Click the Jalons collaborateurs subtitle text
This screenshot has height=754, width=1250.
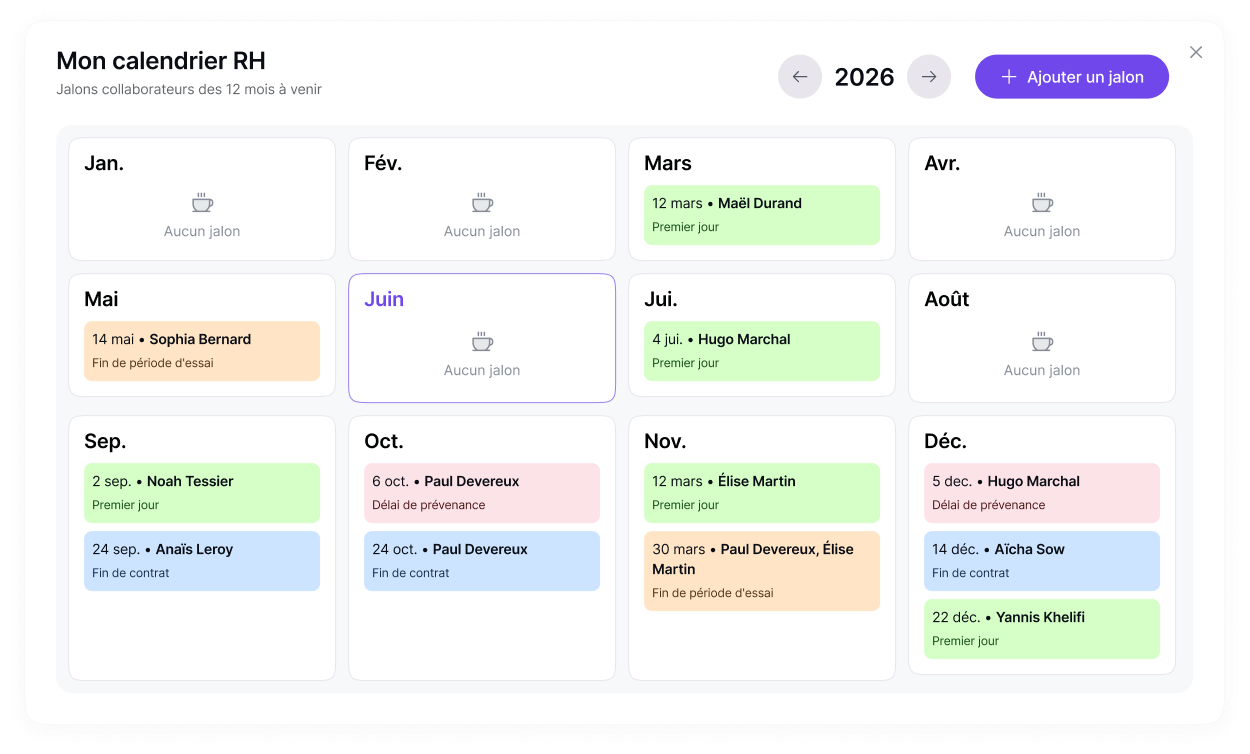189,89
